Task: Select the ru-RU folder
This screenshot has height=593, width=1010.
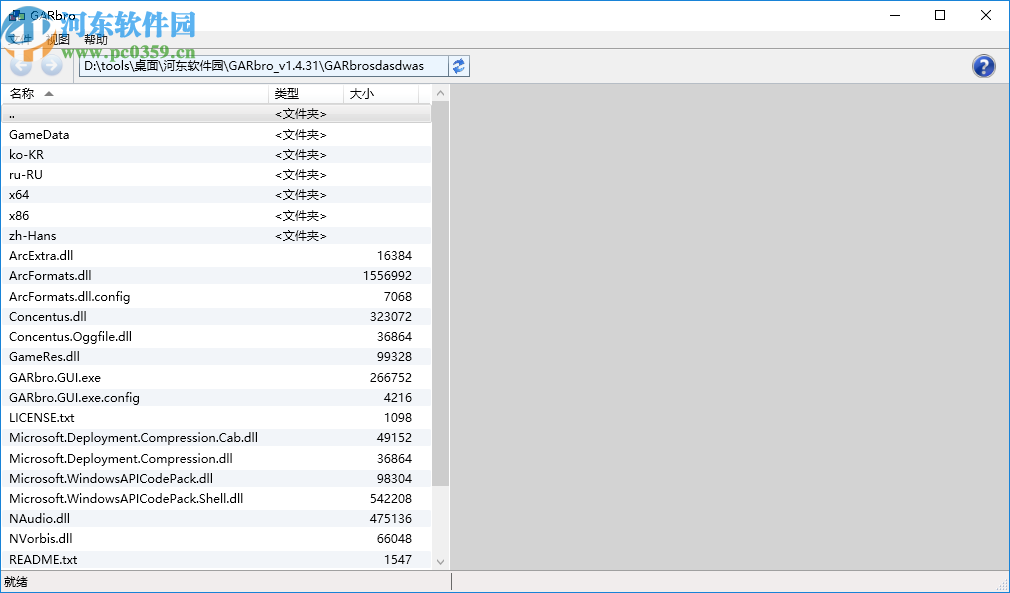Action: [216, 174]
